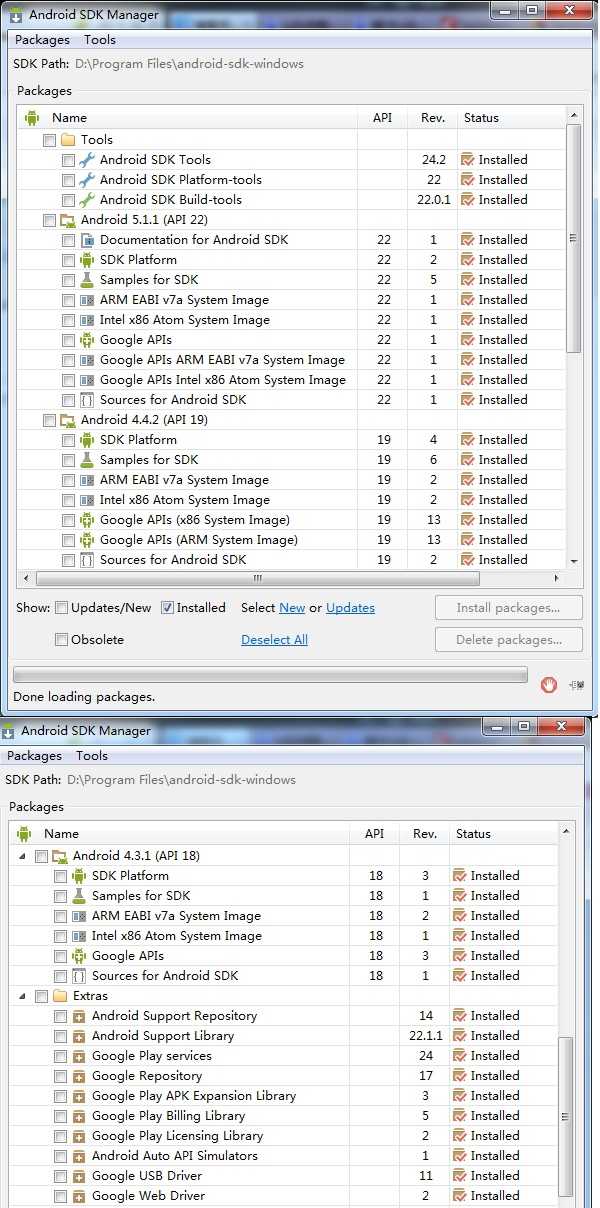600x1208 pixels.
Task: Click the Install packages... button
Action: pos(507,608)
